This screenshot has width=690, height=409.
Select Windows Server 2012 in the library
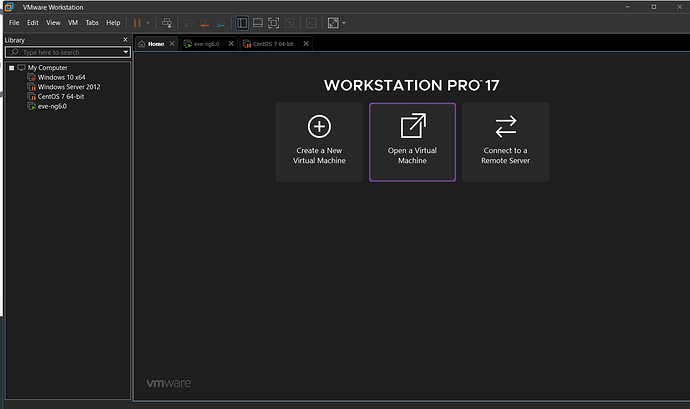coord(69,87)
